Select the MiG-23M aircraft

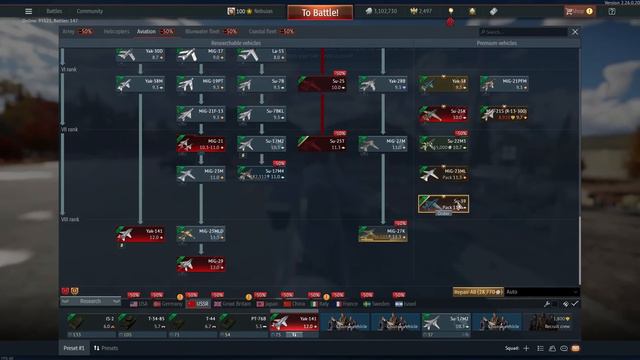pos(201,174)
